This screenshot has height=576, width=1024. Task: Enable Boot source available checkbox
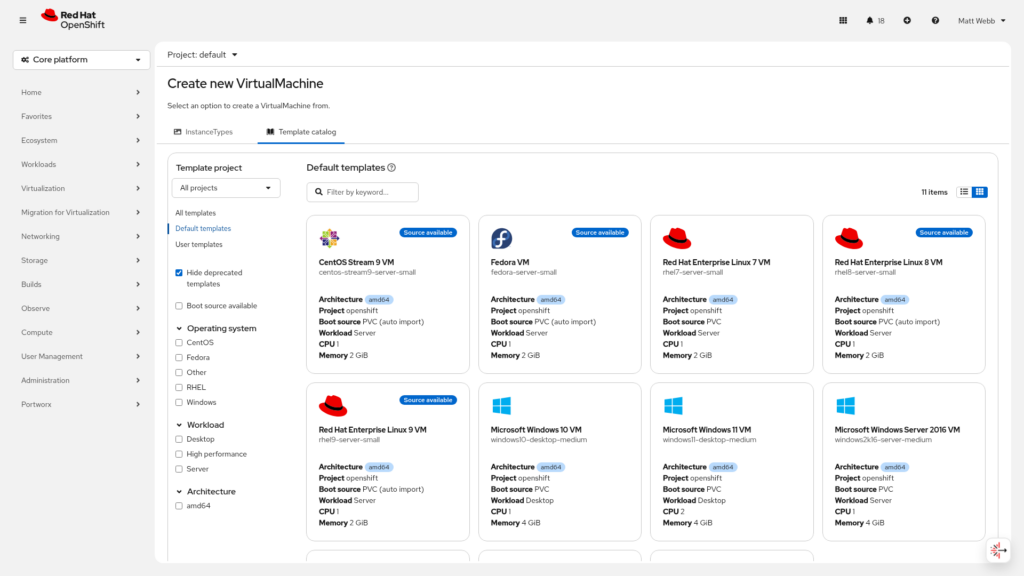(179, 306)
